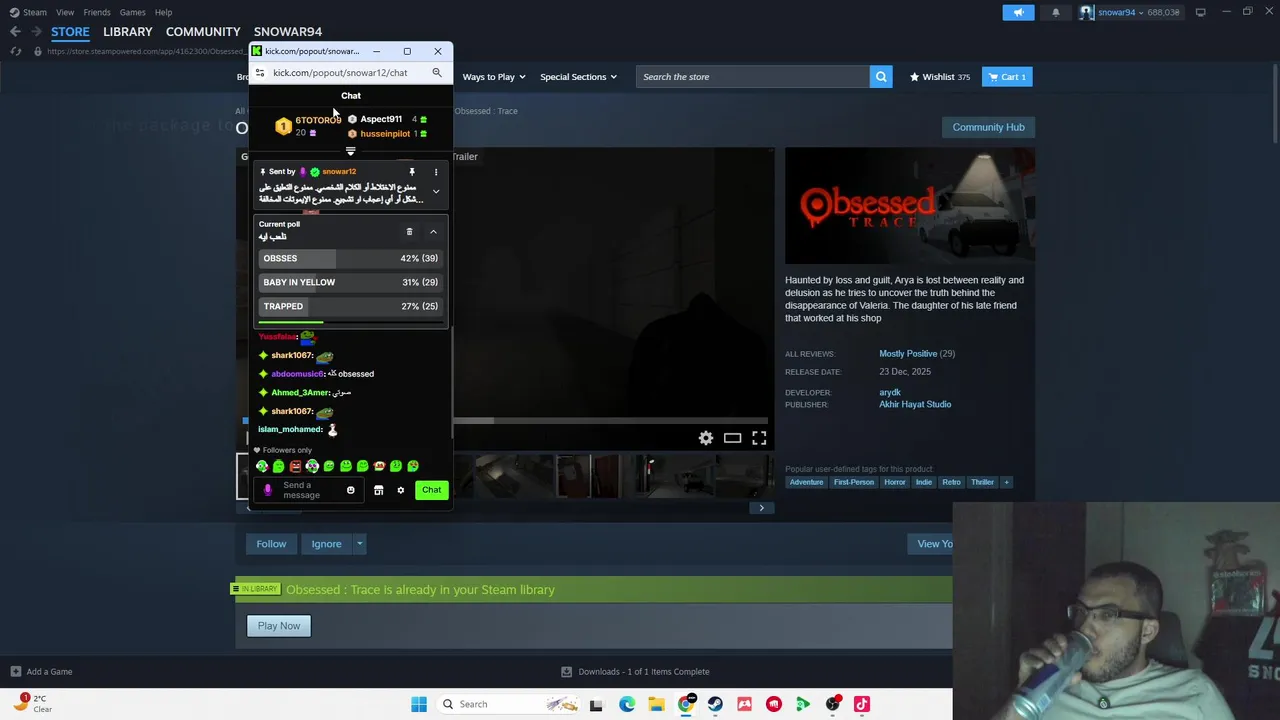The height and width of the screenshot is (720, 1280).
Task: Unpin the pinned message by snowar12
Action: coord(411,172)
